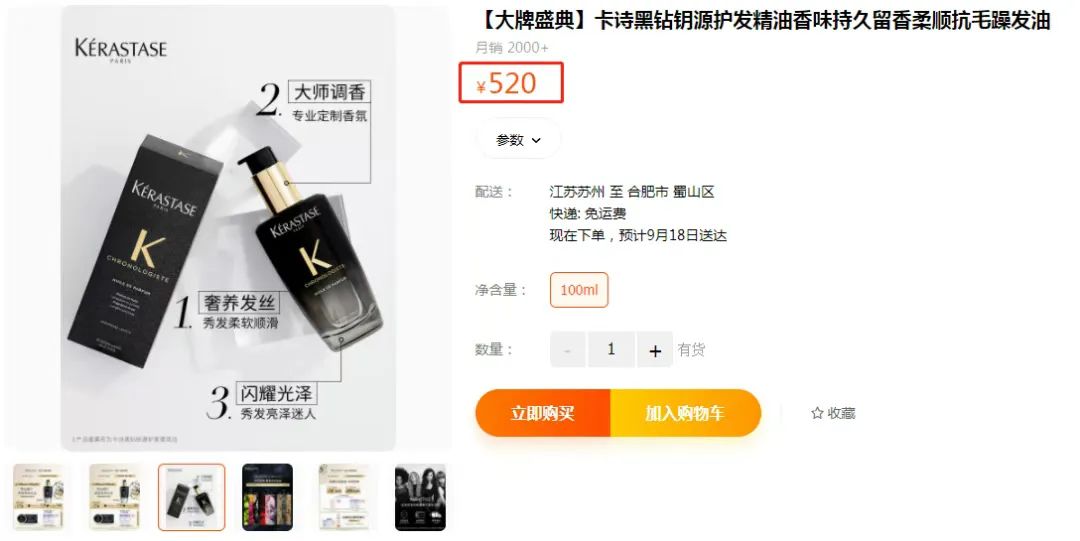Click the main Kérastase product image
Image resolution: width=1080 pixels, height=541 pixels.
pos(228,228)
